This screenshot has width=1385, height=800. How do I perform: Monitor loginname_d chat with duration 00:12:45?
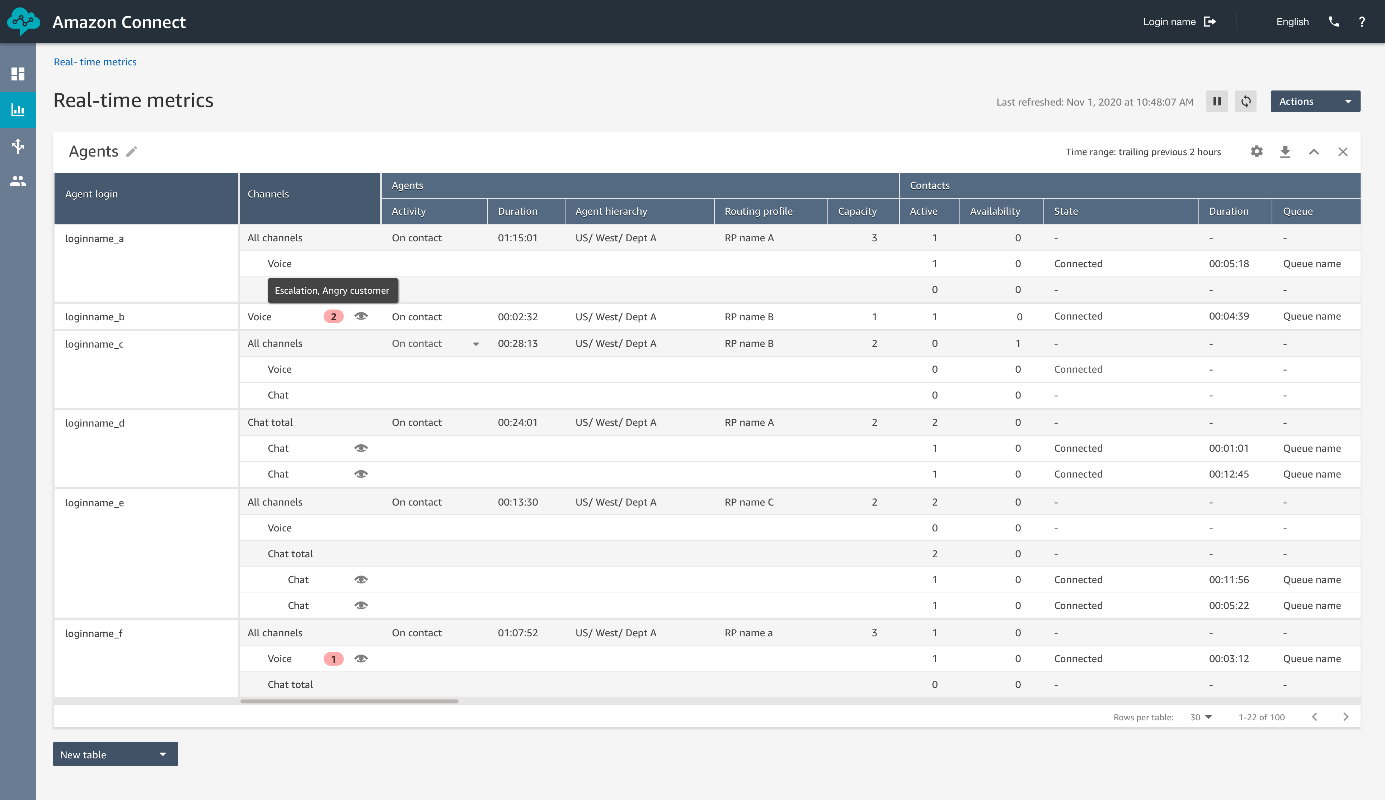click(361, 474)
